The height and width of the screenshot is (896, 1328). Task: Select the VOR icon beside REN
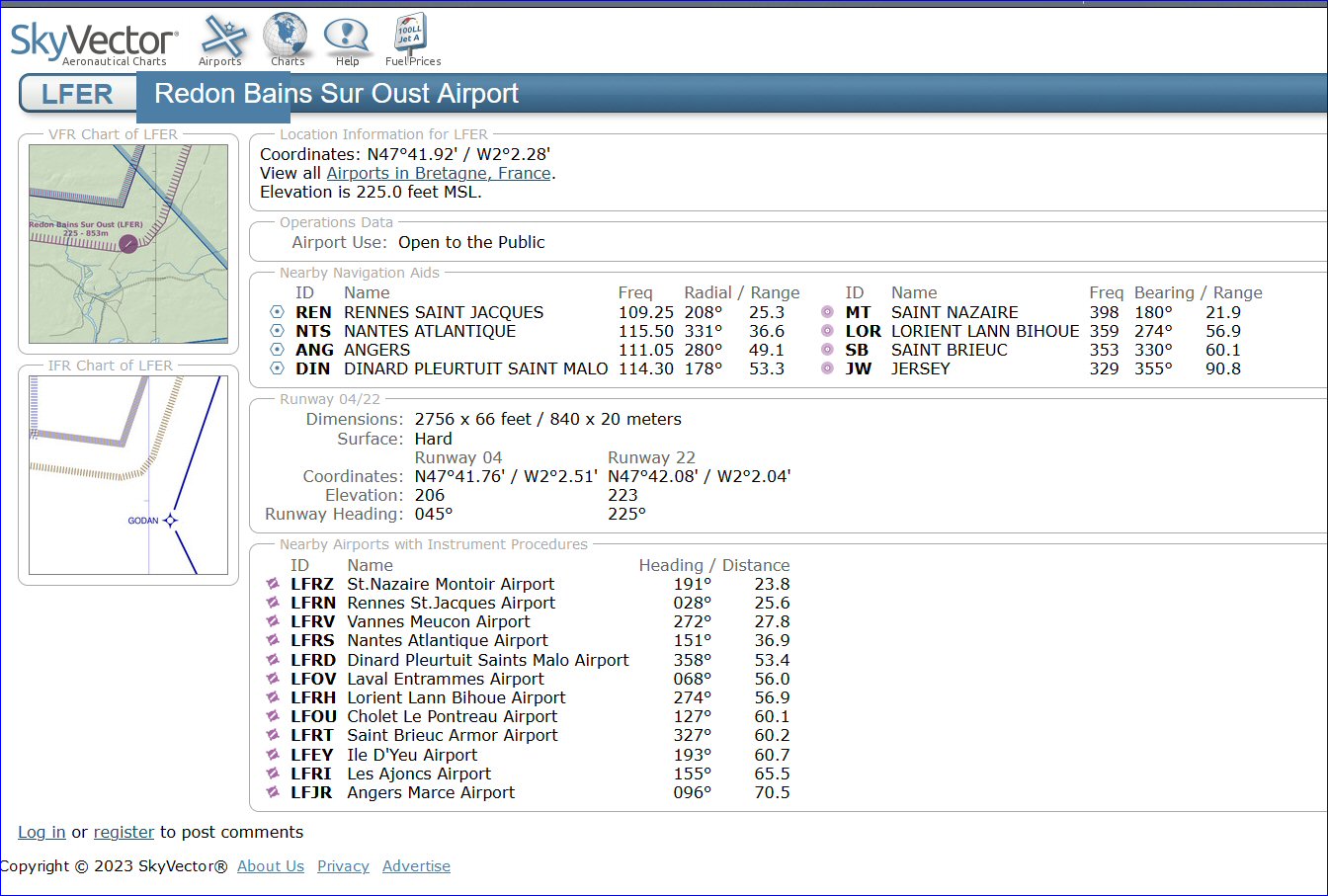pos(277,312)
